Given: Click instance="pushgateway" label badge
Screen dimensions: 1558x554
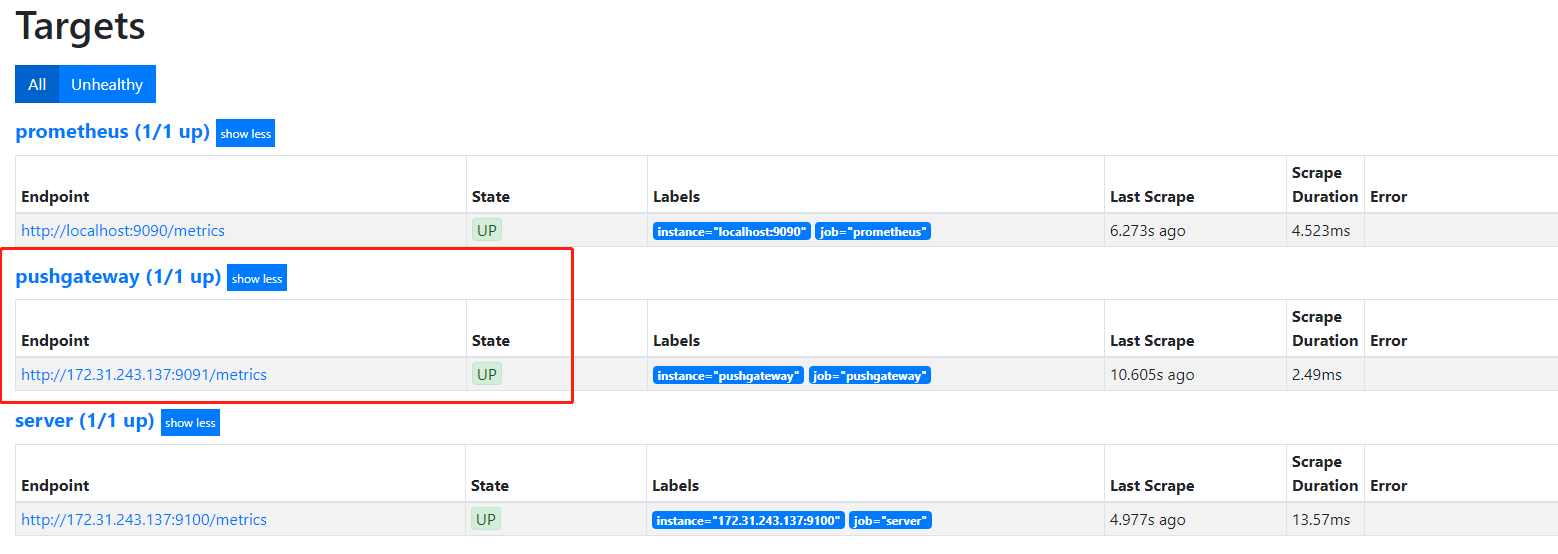Looking at the screenshot, I should (x=728, y=375).
